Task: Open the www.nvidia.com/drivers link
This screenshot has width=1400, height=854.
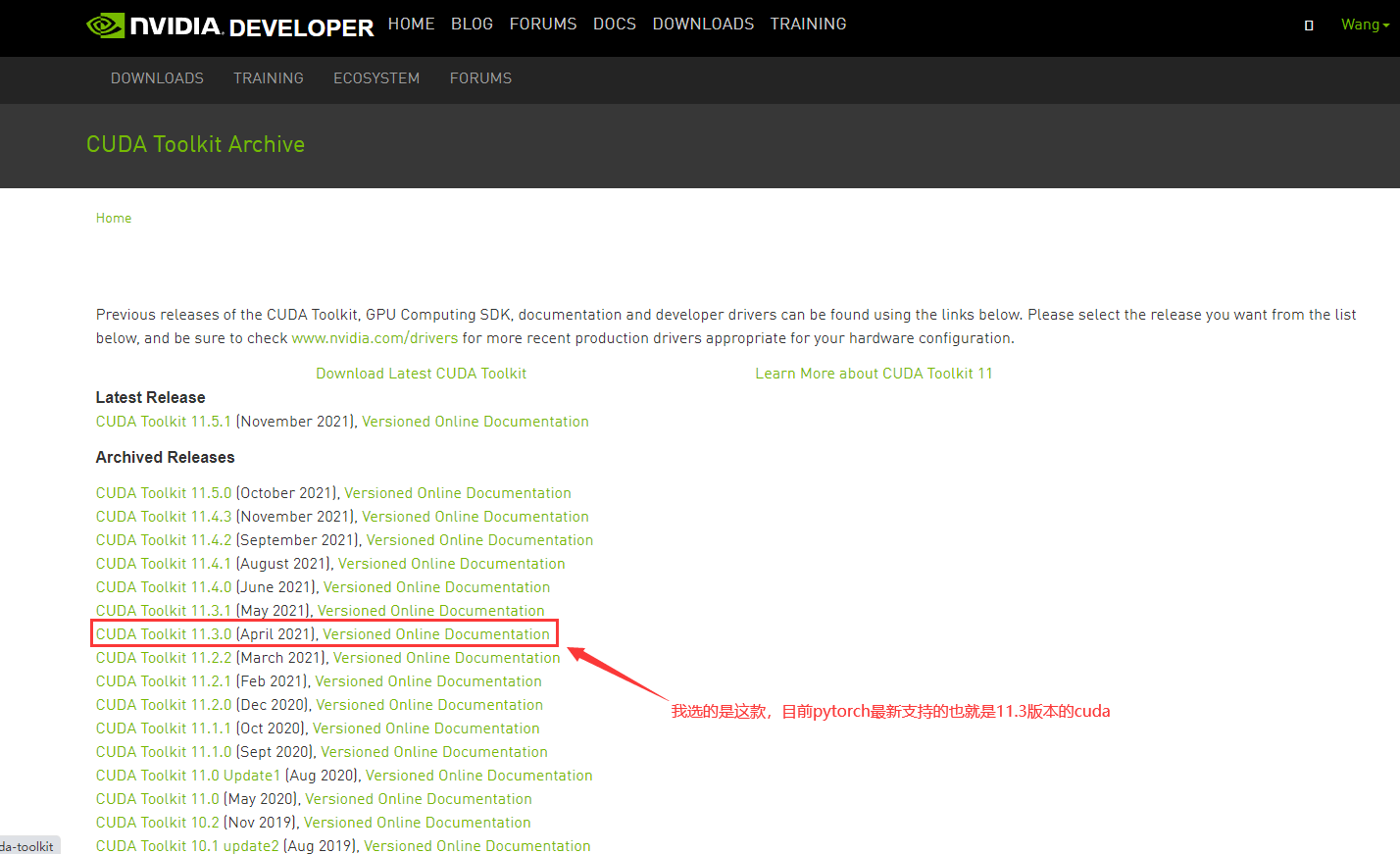Action: [375, 338]
